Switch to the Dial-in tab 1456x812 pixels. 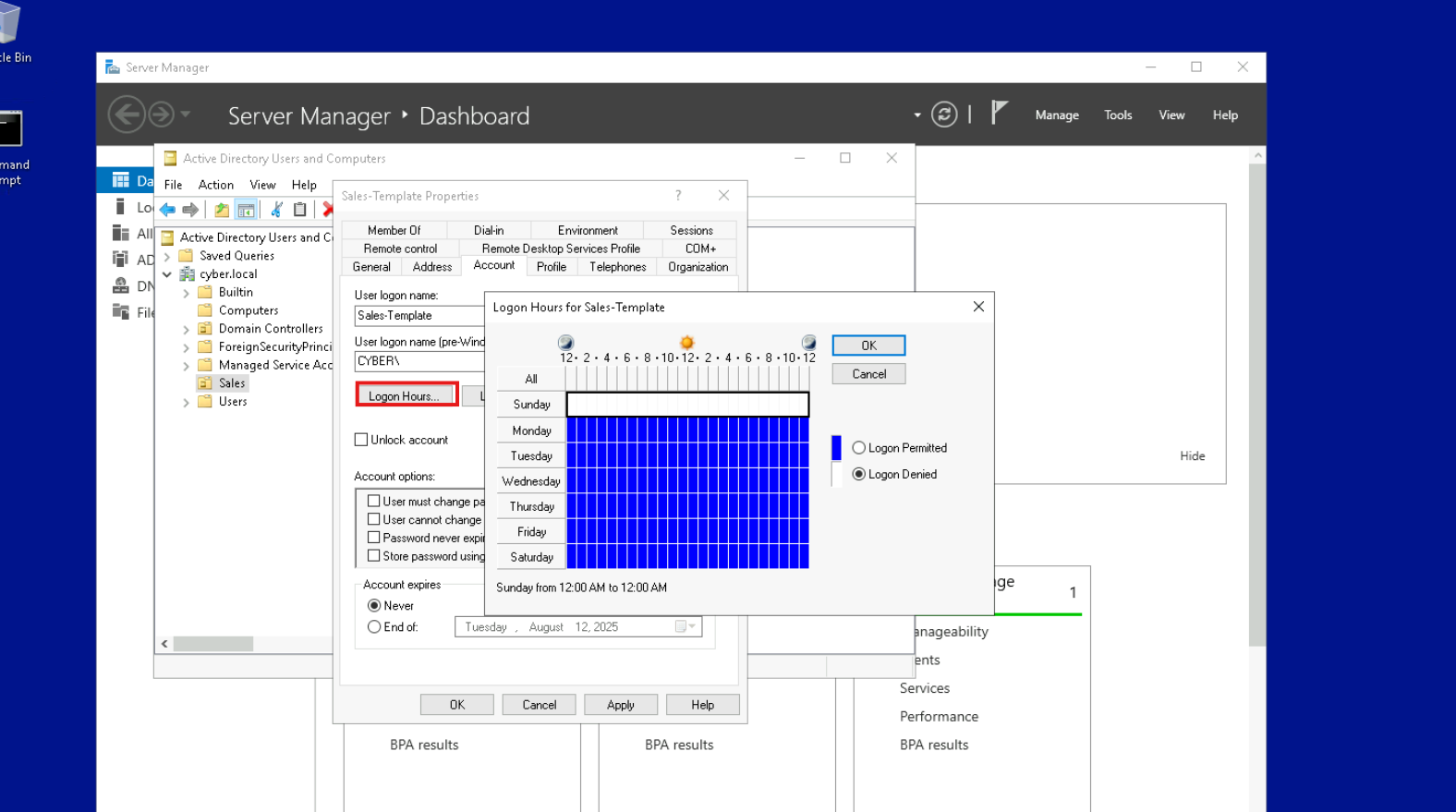[489, 230]
